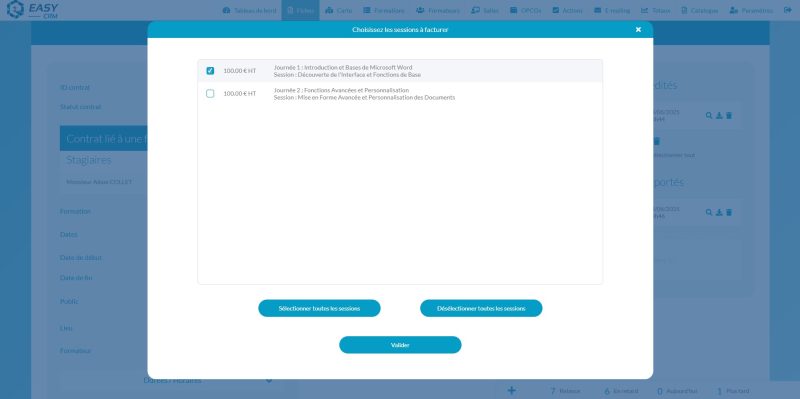
Task: Click the '1 Plus tard' counter
Action: 733,391
